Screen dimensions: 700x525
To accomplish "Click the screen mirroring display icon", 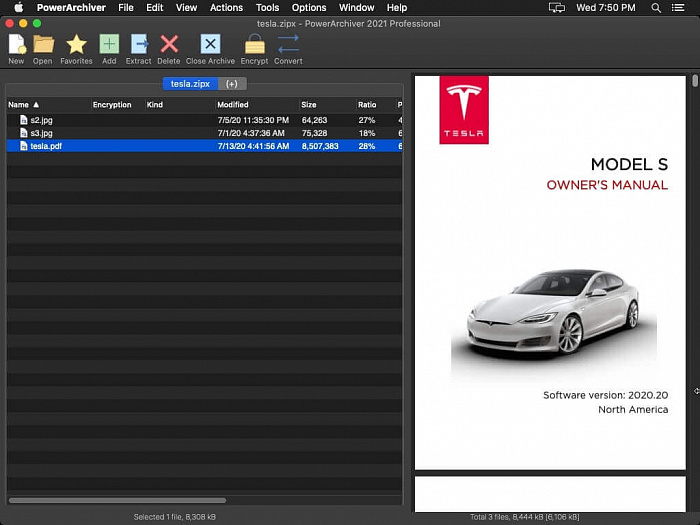I will tap(557, 8).
